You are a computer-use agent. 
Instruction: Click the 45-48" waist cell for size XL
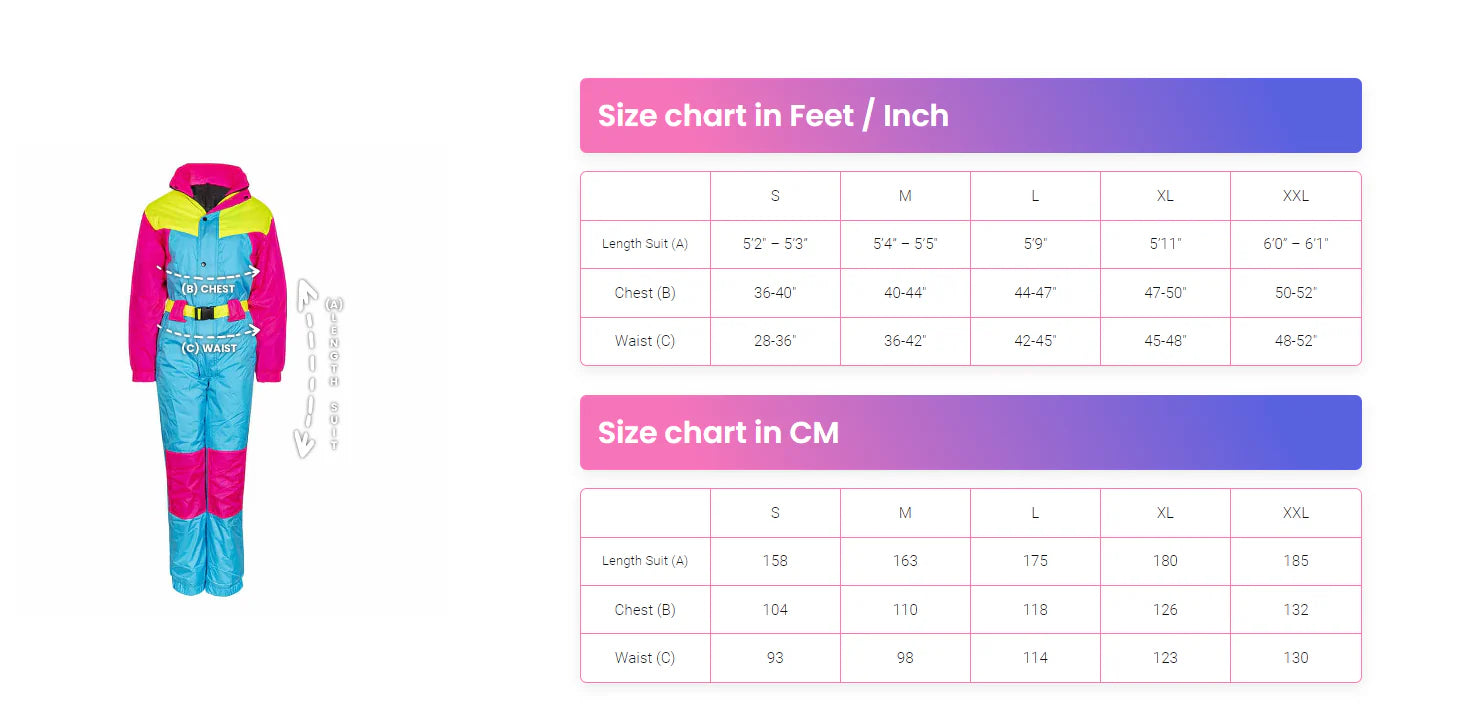(x=1165, y=341)
